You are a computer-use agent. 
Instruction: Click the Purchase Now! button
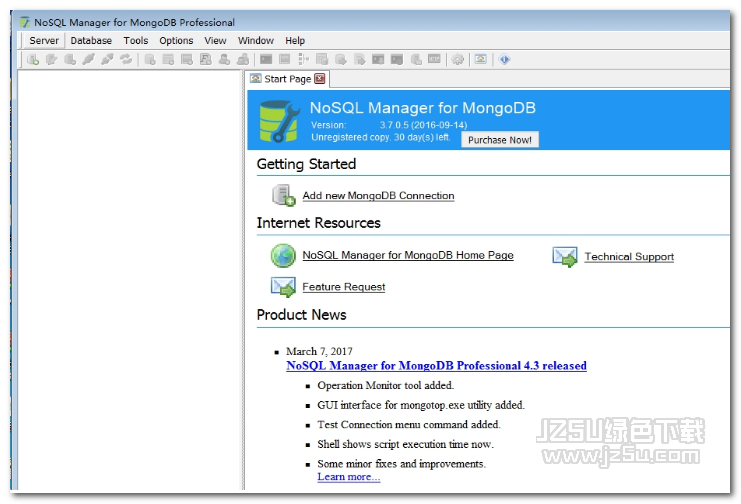tap(500, 140)
